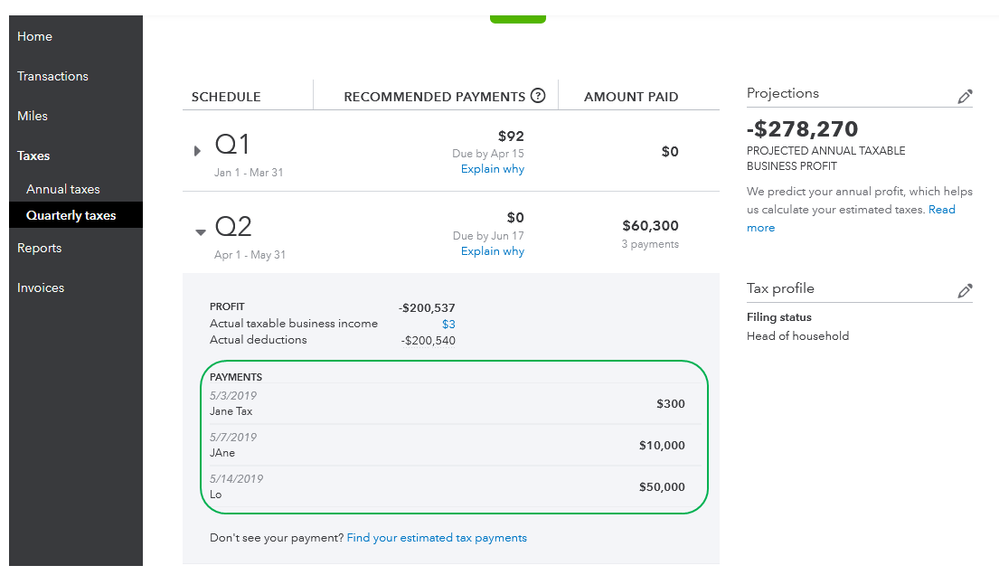The height and width of the screenshot is (575, 999).
Task: Edit Projections with the pencil icon
Action: 964,96
